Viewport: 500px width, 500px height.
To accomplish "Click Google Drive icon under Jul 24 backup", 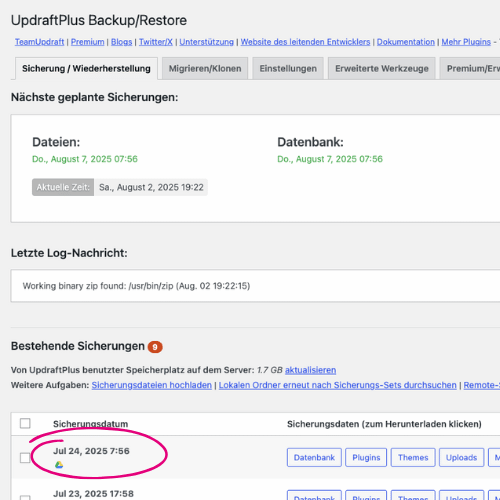I will [59, 465].
